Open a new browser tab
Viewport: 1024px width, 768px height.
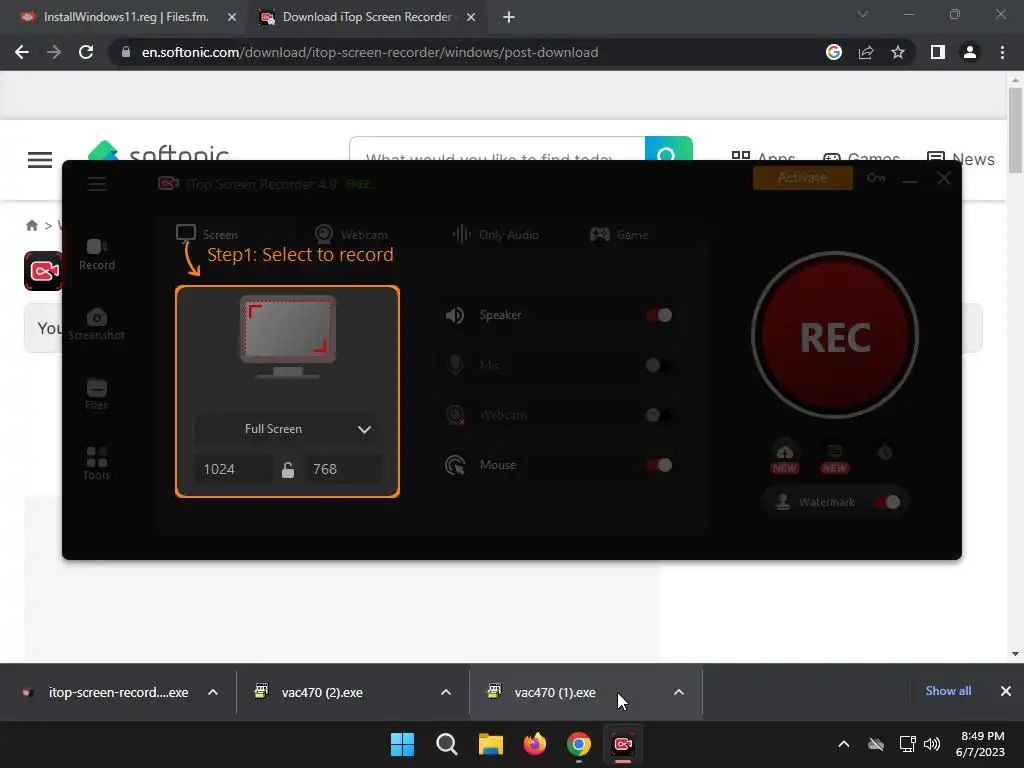pyautogui.click(x=509, y=17)
